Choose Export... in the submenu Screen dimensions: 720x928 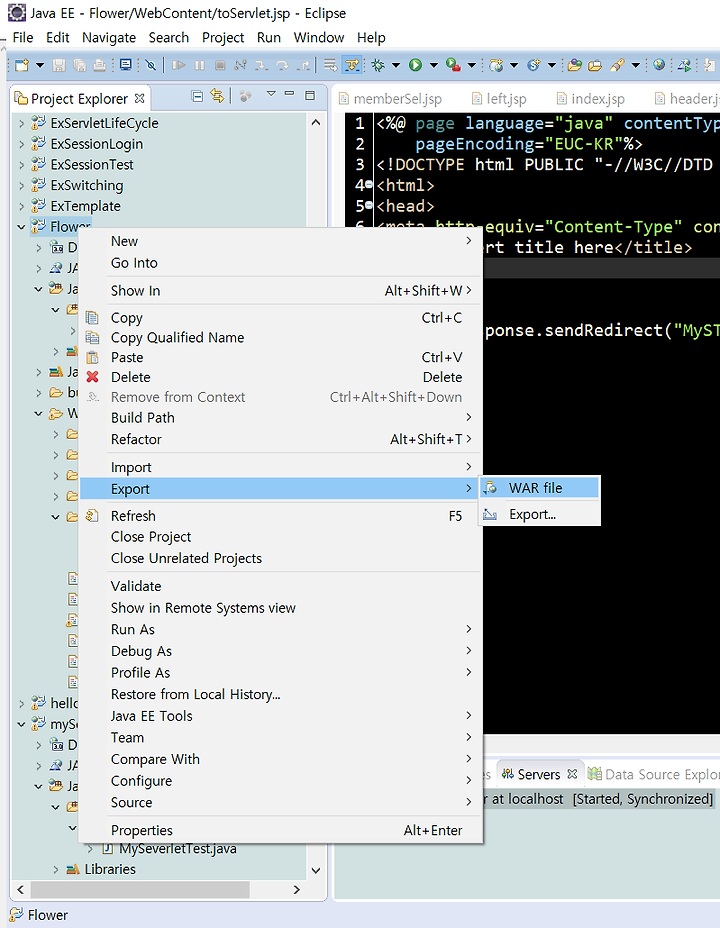[x=539, y=514]
